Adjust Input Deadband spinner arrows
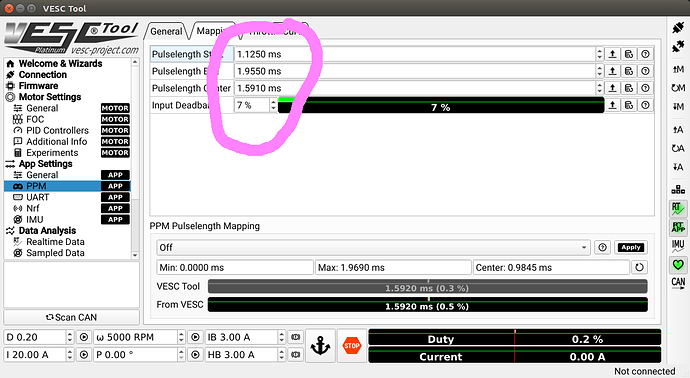Image resolution: width=690 pixels, height=378 pixels. pyautogui.click(x=273, y=105)
